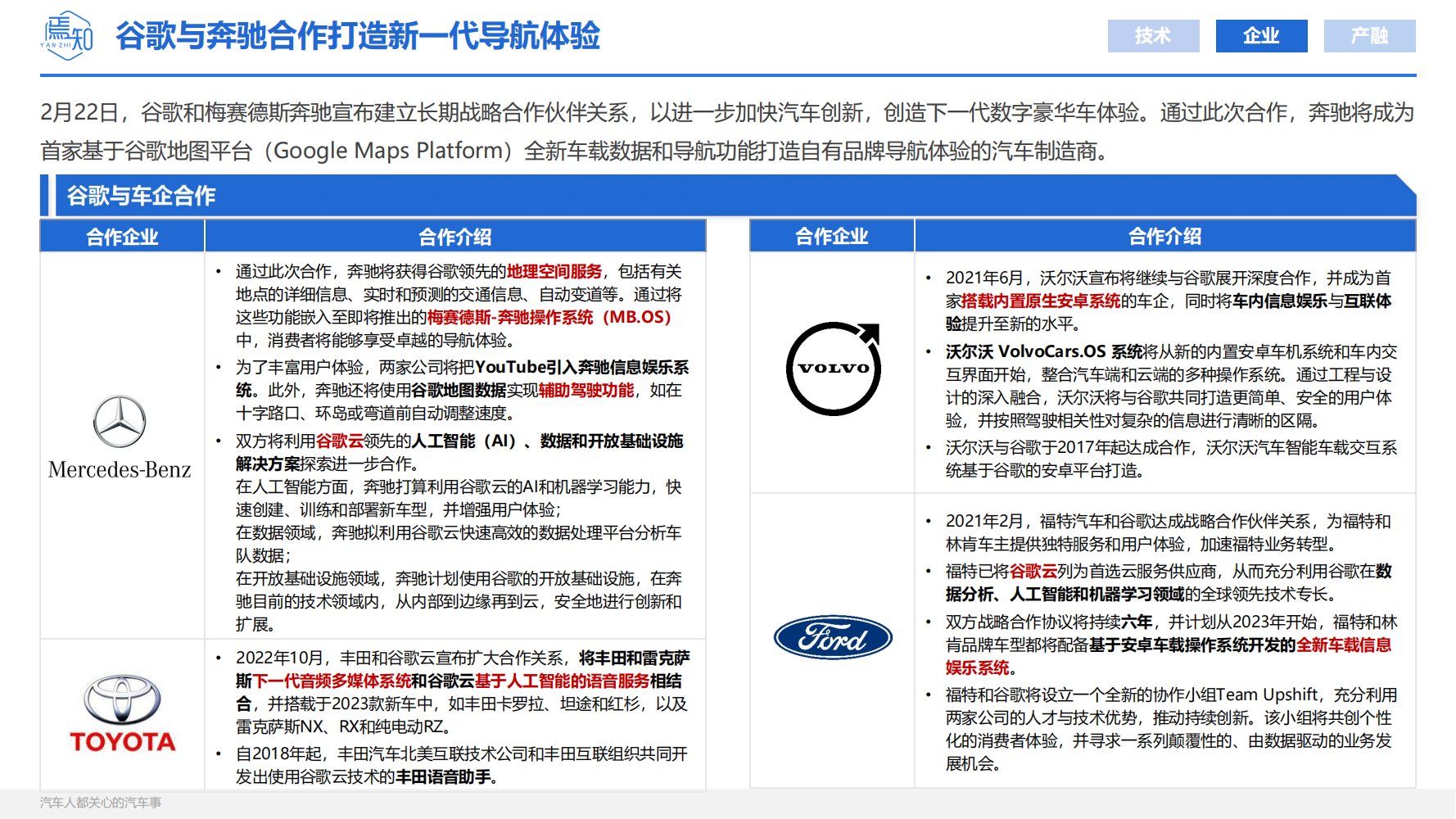The image size is (1456, 819).
Task: Click the bullet 沃尔沃与谷歌于2017年起达成合作
Action: [1172, 459]
